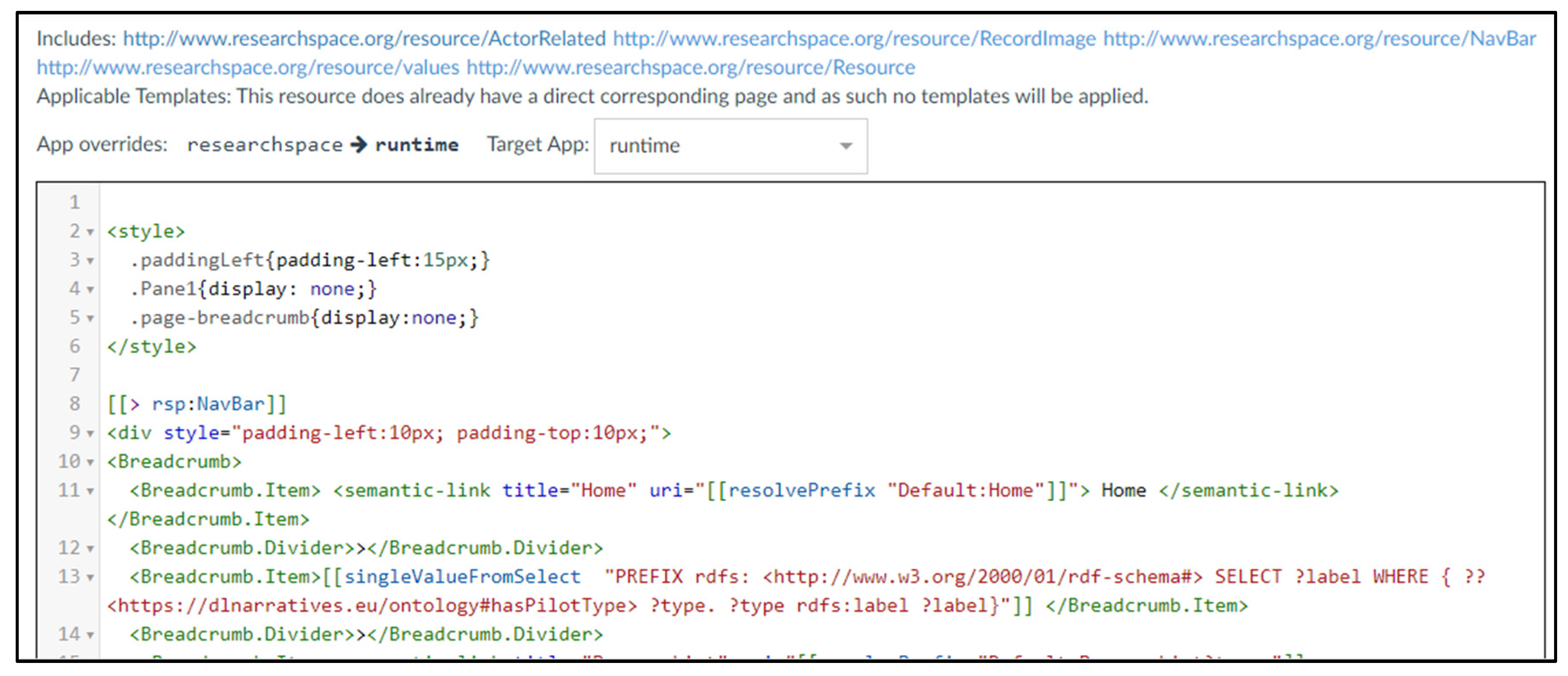Fold the paddingLeft rule on line 3
1568x676 pixels.
point(90,261)
